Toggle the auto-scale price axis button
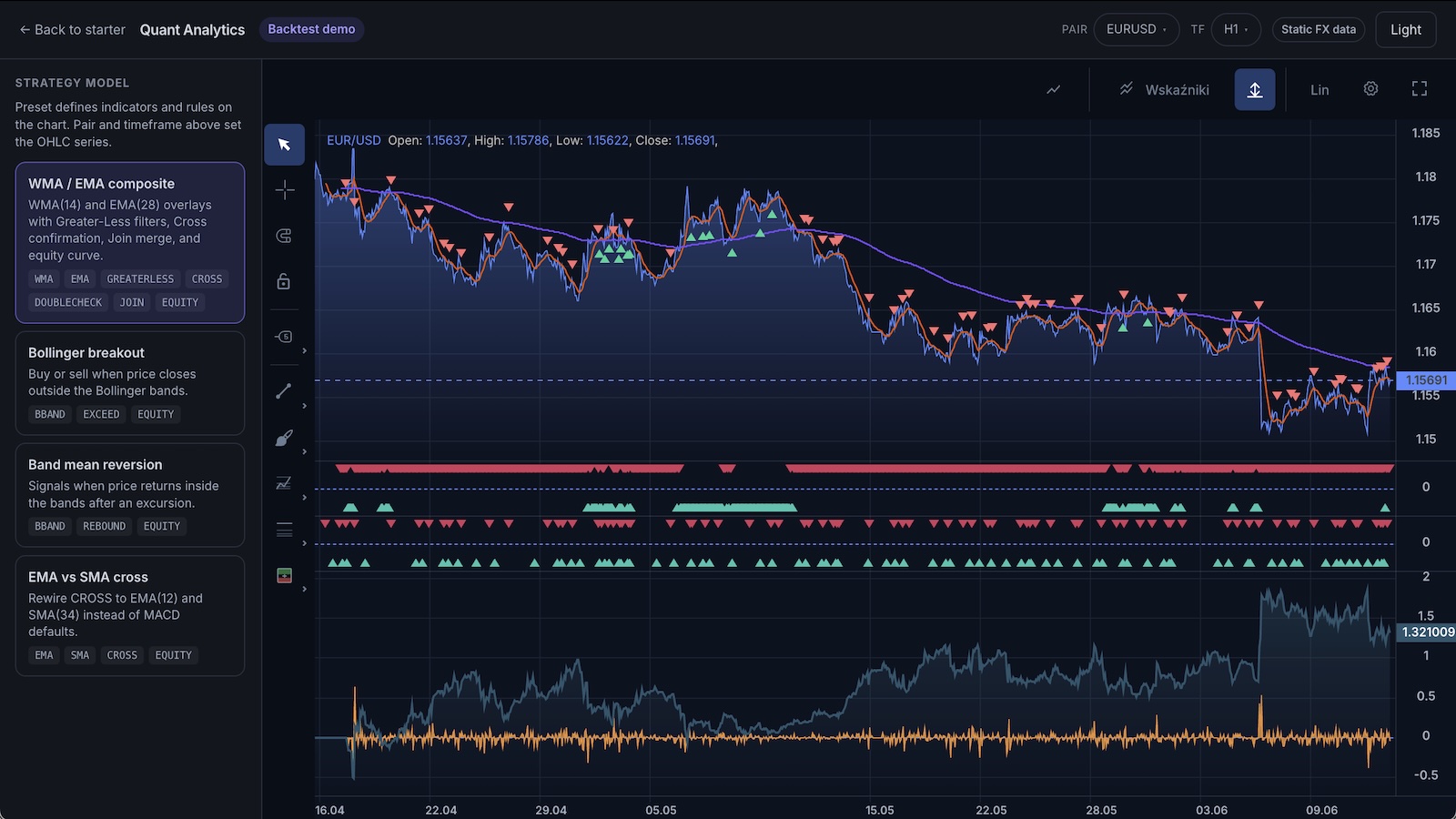1456x819 pixels. pos(1255,89)
